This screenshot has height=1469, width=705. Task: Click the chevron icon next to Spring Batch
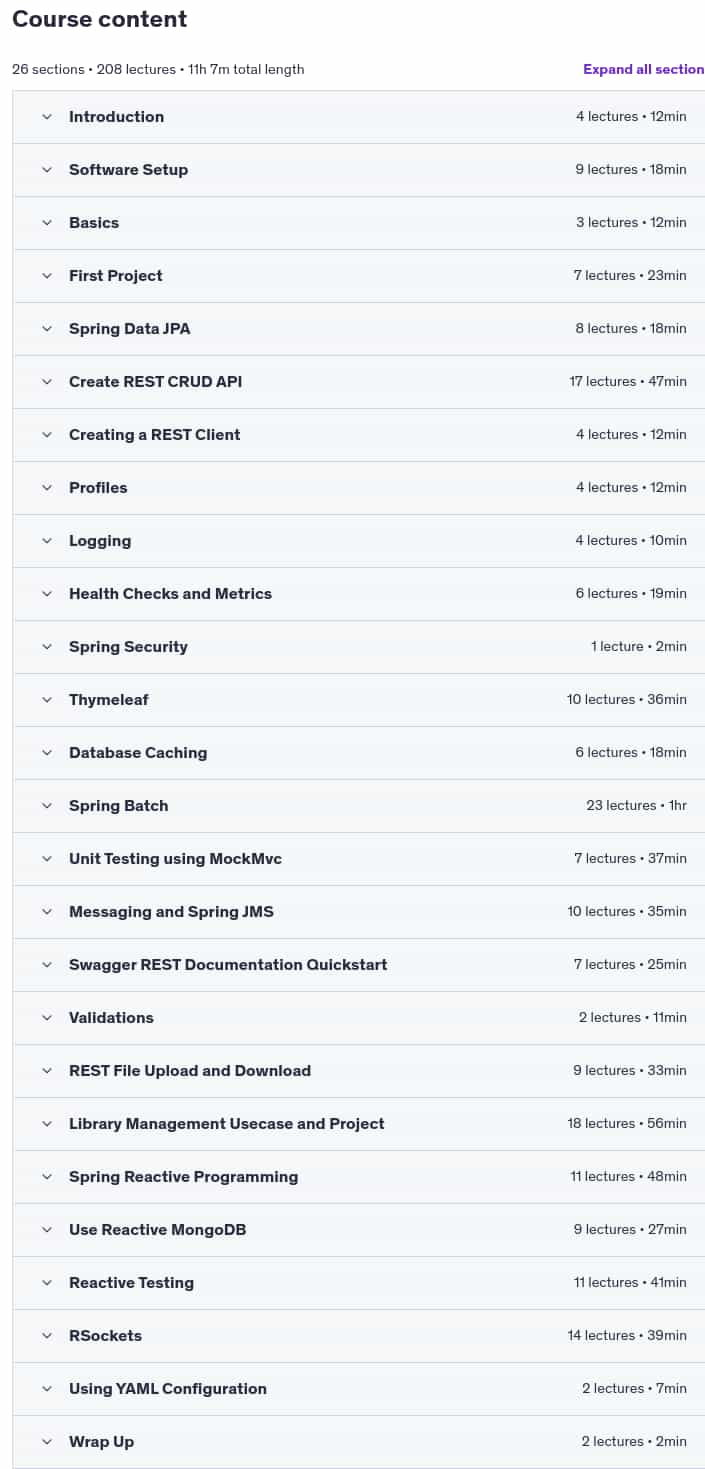(x=47, y=806)
